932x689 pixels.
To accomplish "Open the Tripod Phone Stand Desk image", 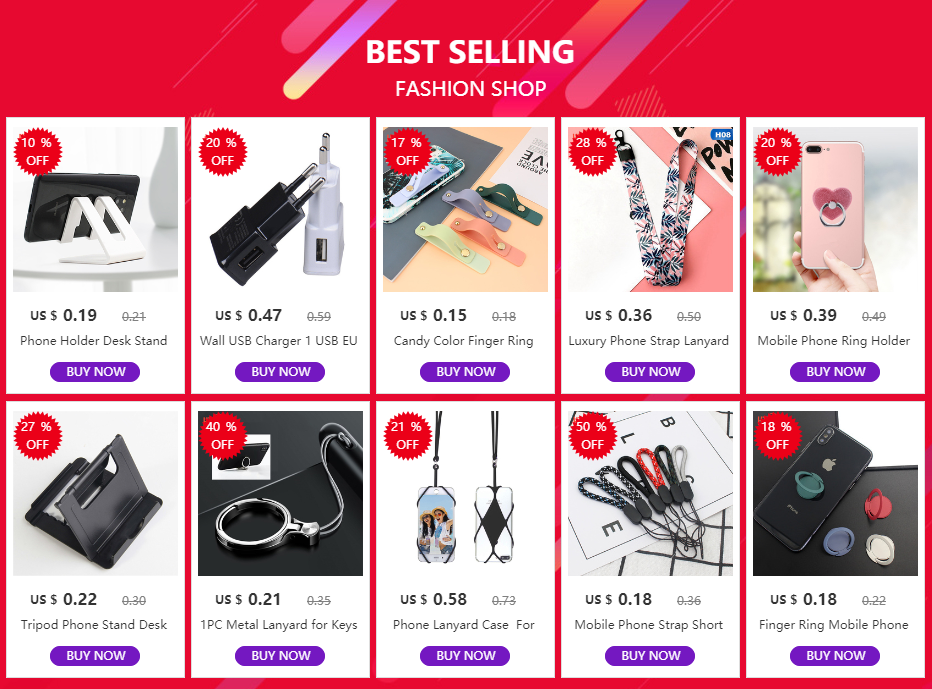I will click(x=95, y=493).
